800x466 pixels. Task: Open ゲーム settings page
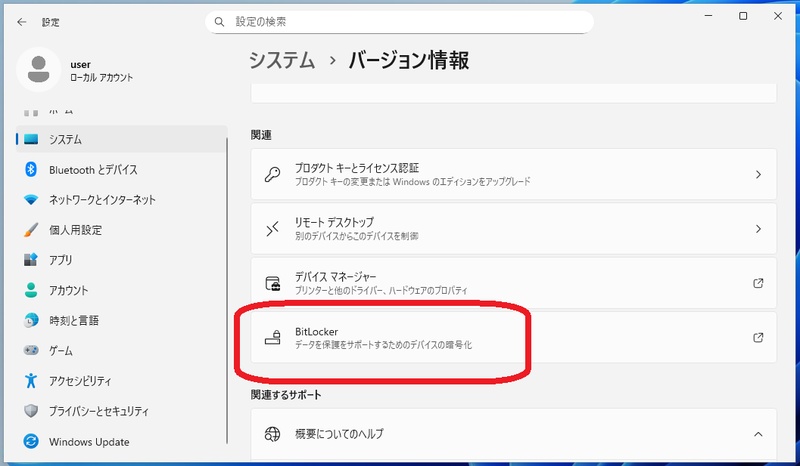click(121, 351)
